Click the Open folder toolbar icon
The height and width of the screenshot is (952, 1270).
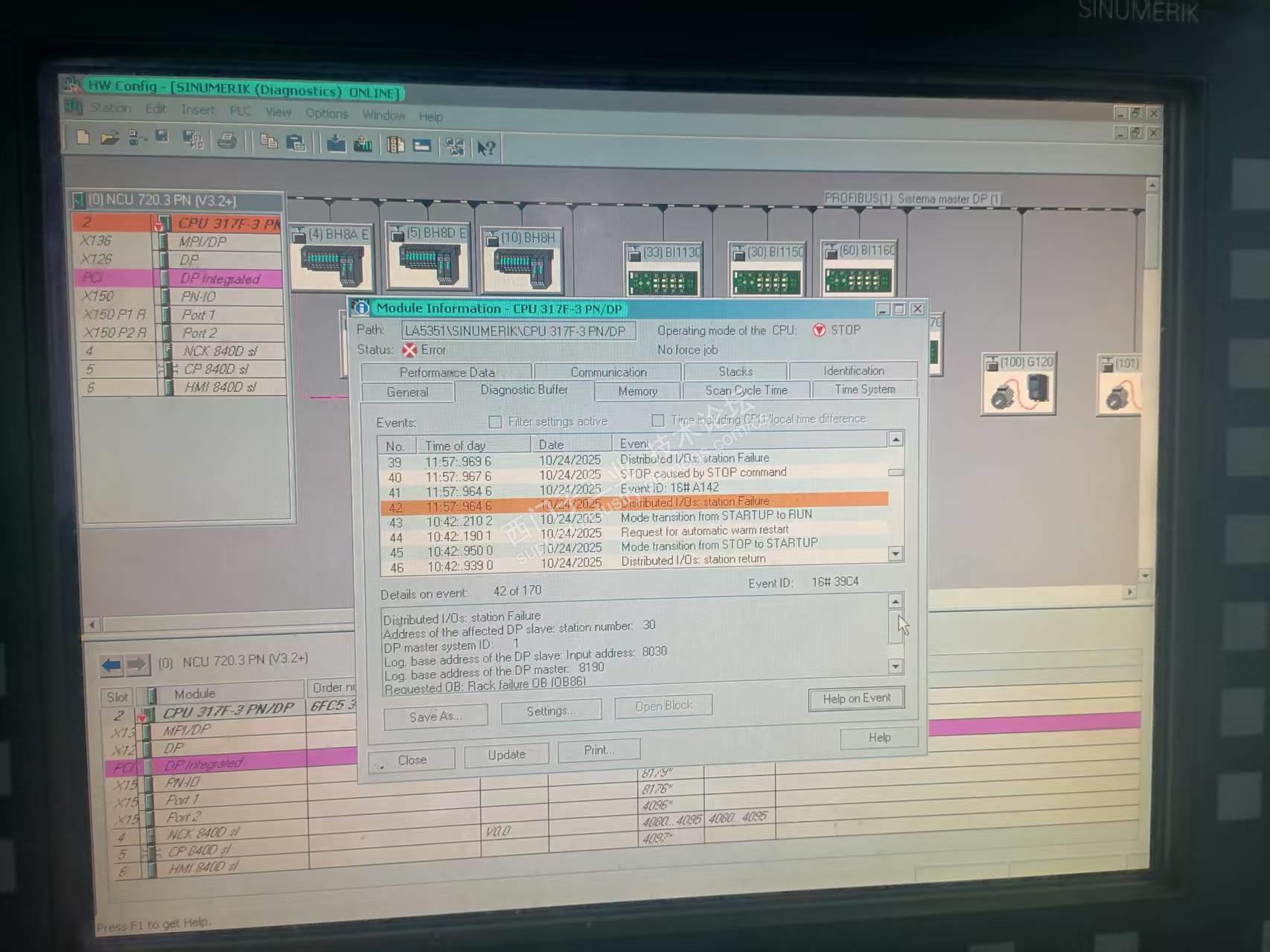109,138
